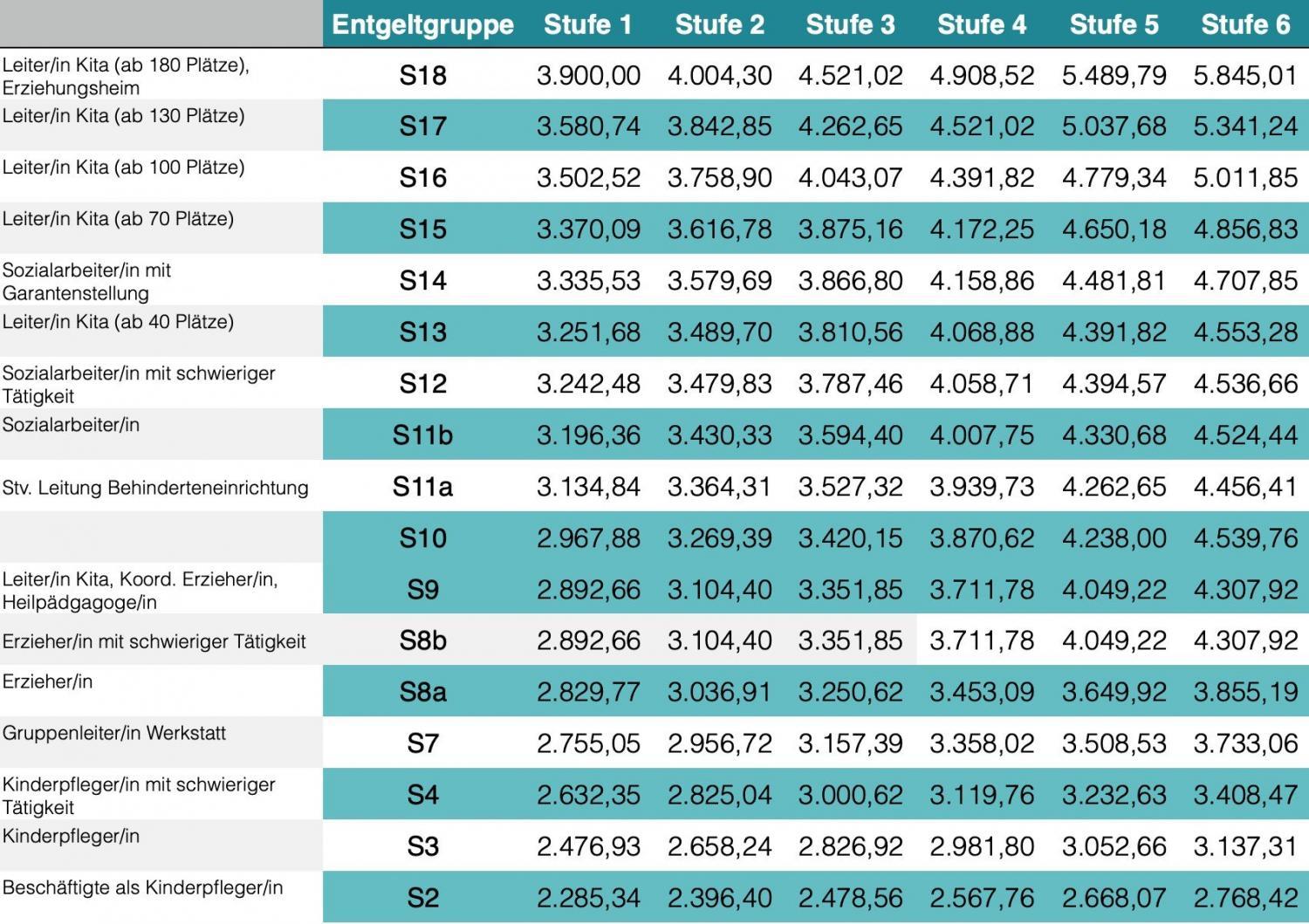Click the S18 pay group cell

422,76
